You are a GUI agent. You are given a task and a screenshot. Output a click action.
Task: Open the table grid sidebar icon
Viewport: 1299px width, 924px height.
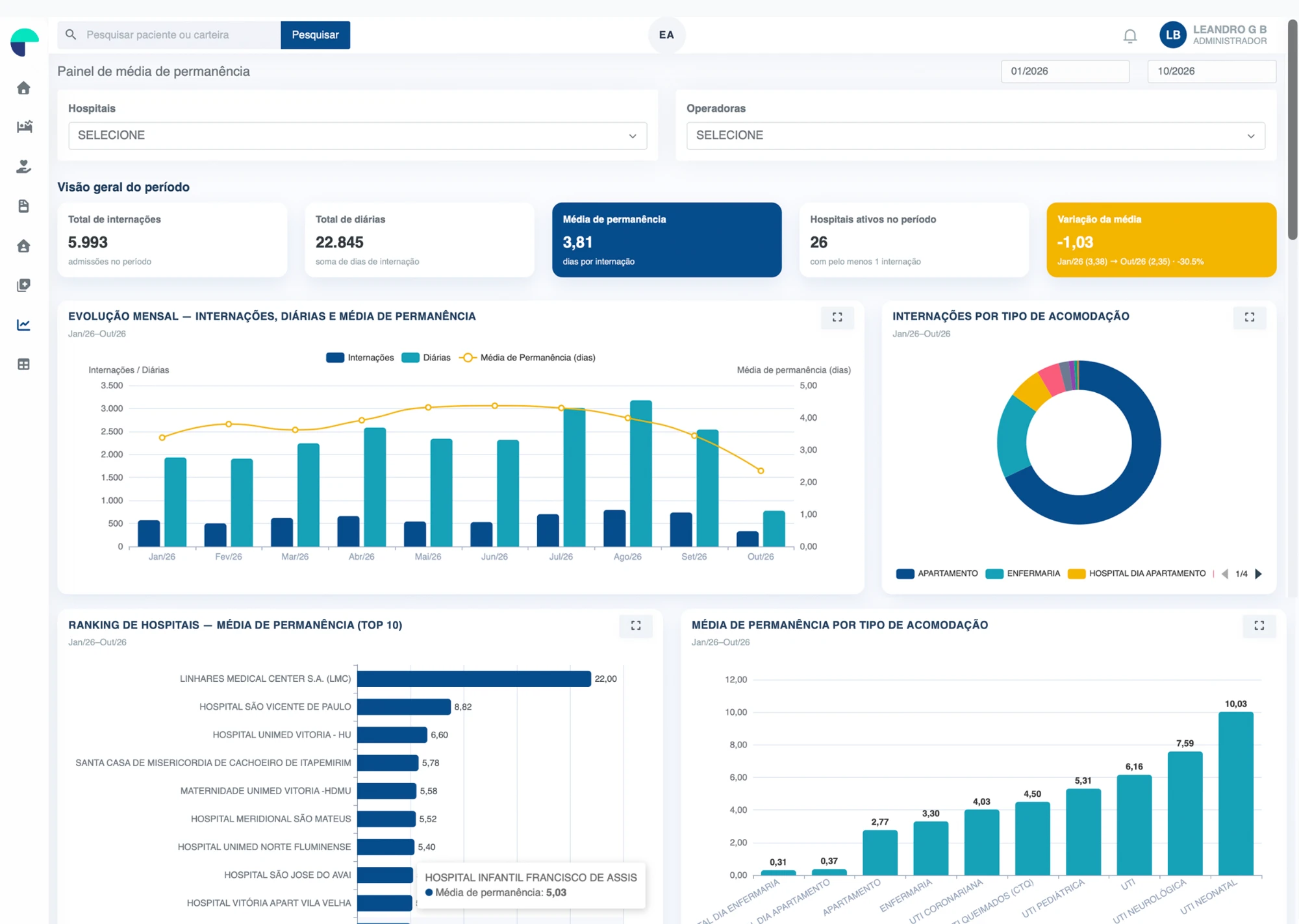point(24,364)
